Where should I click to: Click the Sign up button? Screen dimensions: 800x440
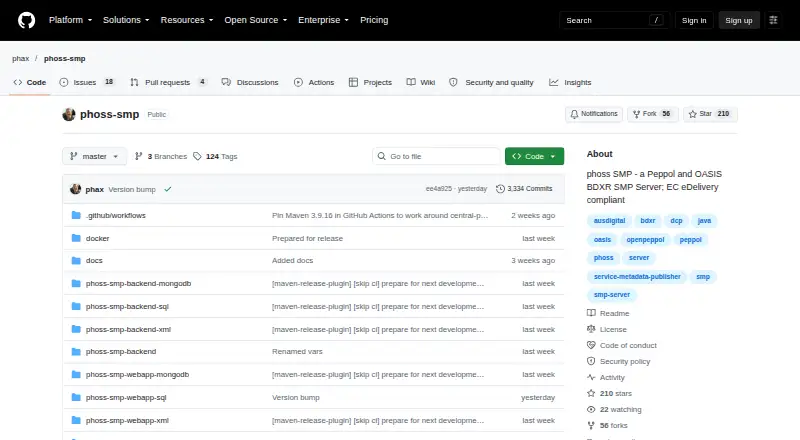point(739,20)
